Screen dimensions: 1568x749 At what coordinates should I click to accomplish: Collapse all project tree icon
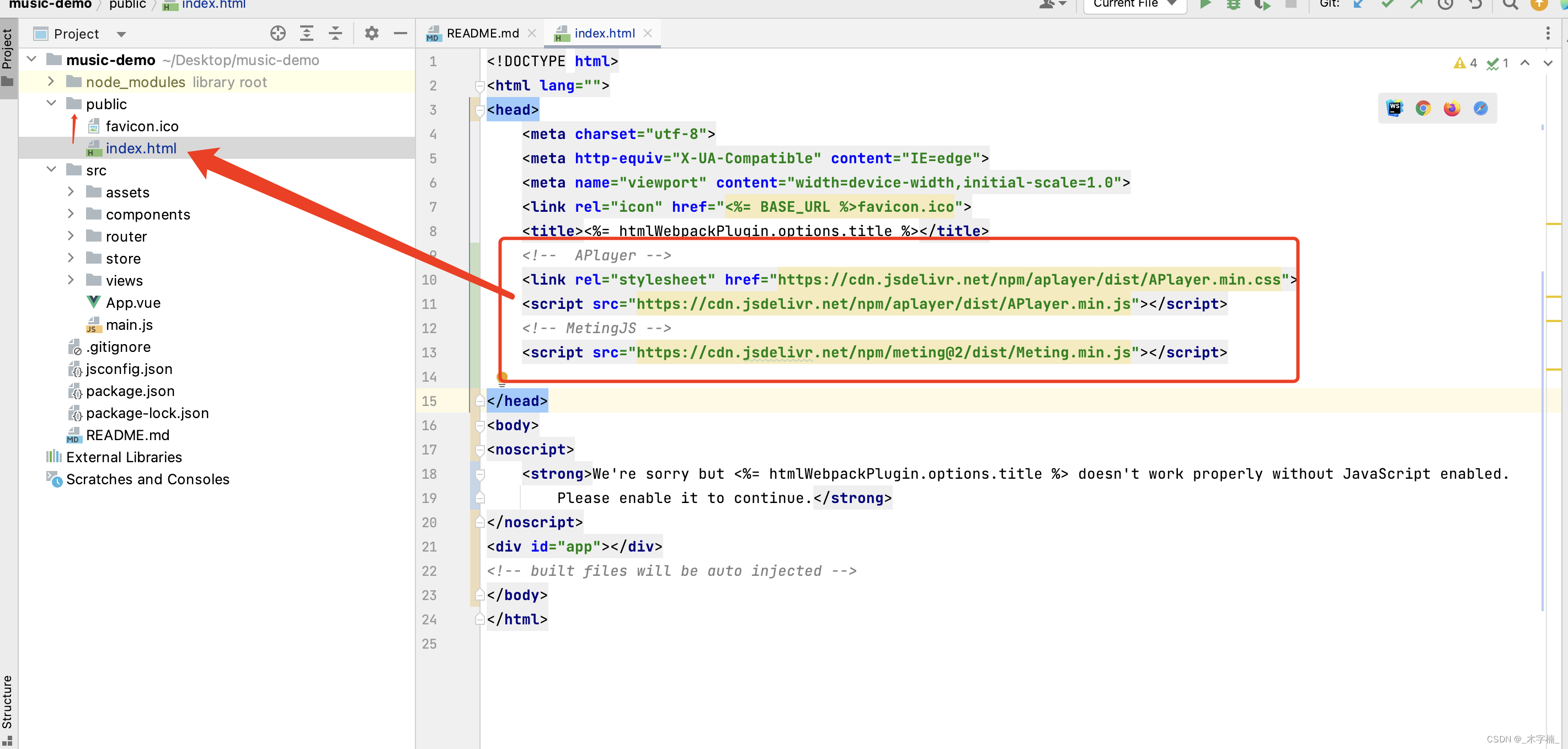335,34
